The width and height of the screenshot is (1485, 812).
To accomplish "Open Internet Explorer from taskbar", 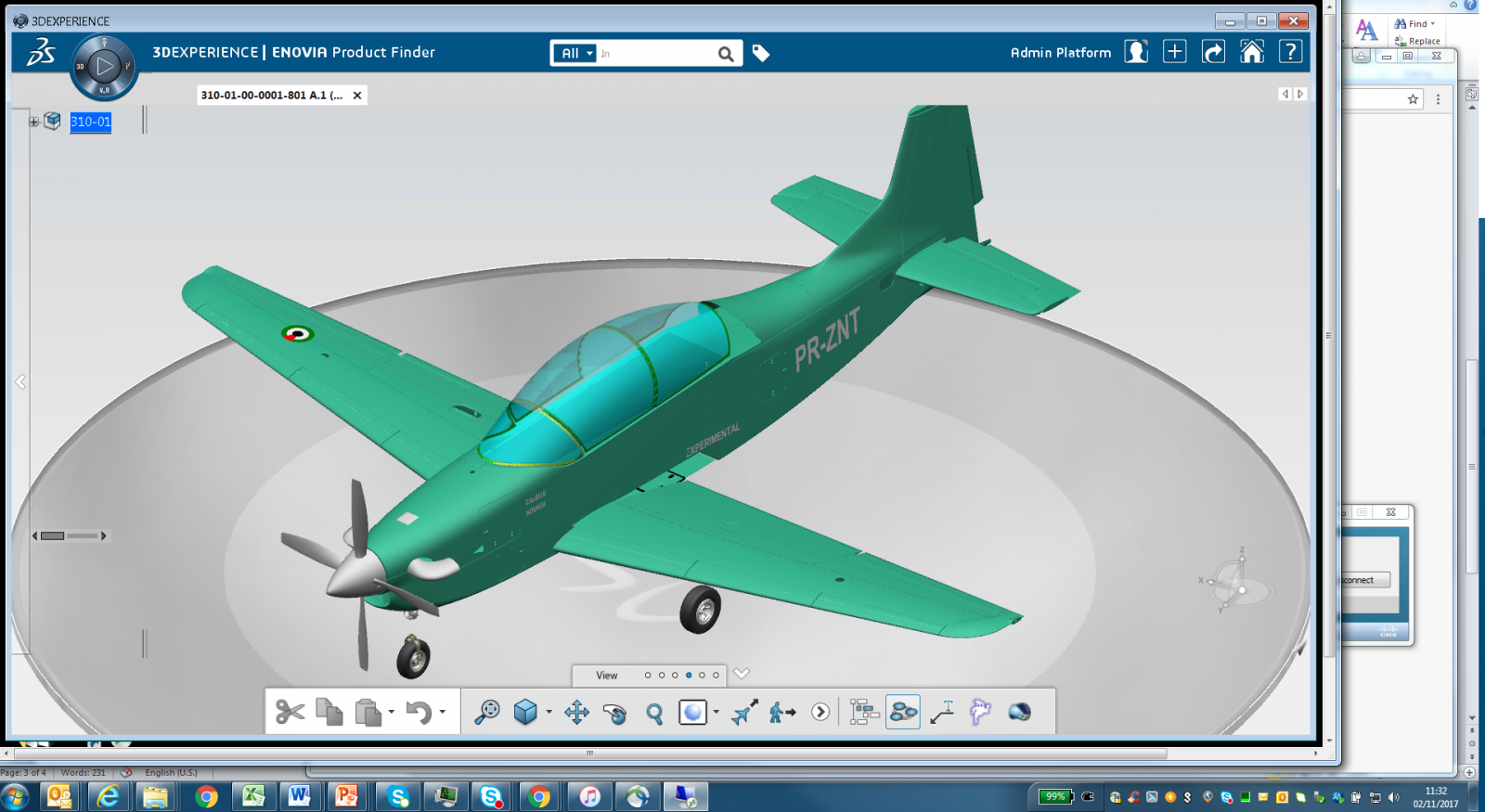I will [x=108, y=796].
